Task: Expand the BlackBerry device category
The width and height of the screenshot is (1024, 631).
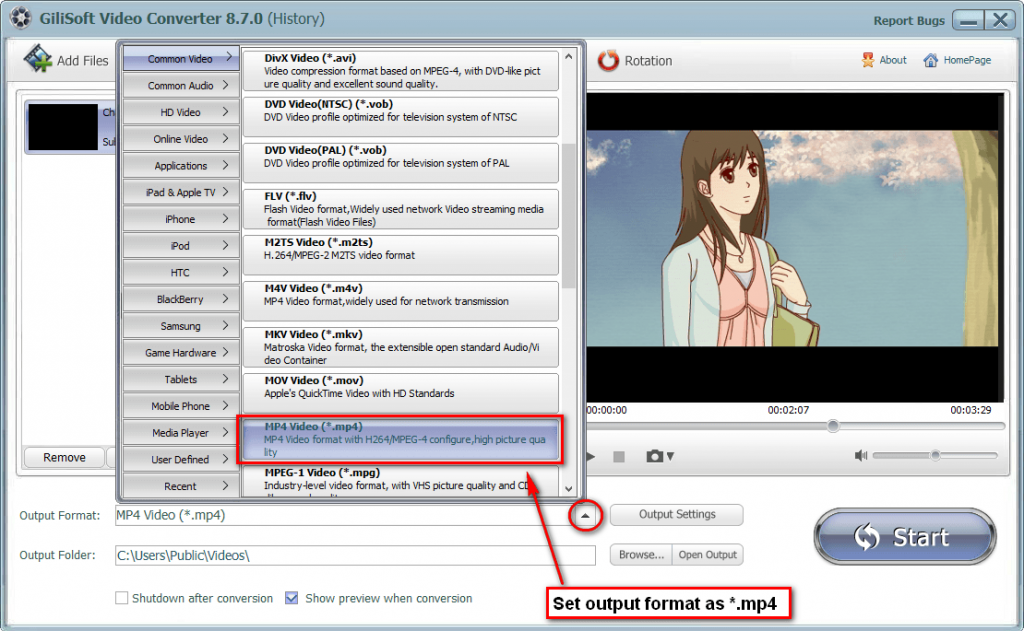Action: point(180,300)
